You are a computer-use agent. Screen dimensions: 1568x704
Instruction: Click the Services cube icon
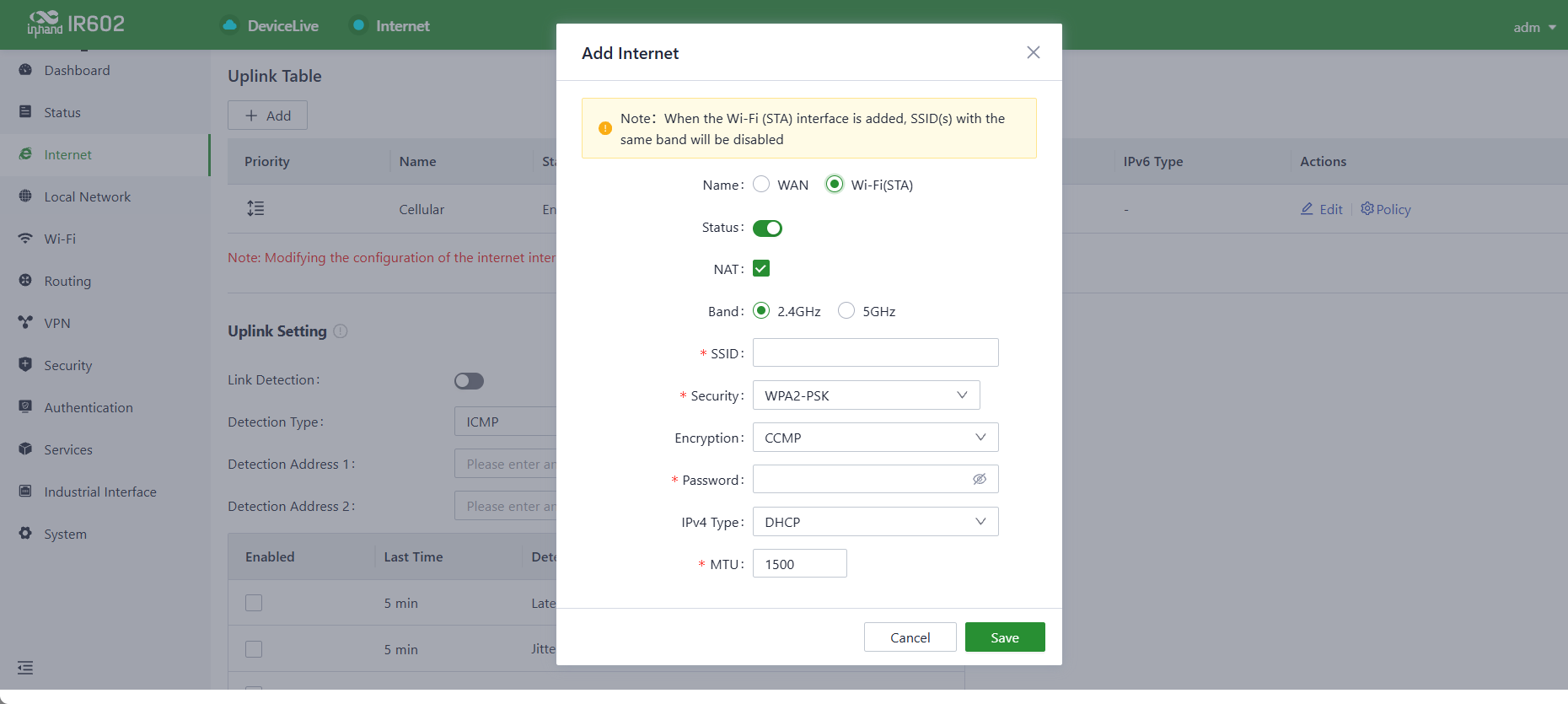coord(25,449)
